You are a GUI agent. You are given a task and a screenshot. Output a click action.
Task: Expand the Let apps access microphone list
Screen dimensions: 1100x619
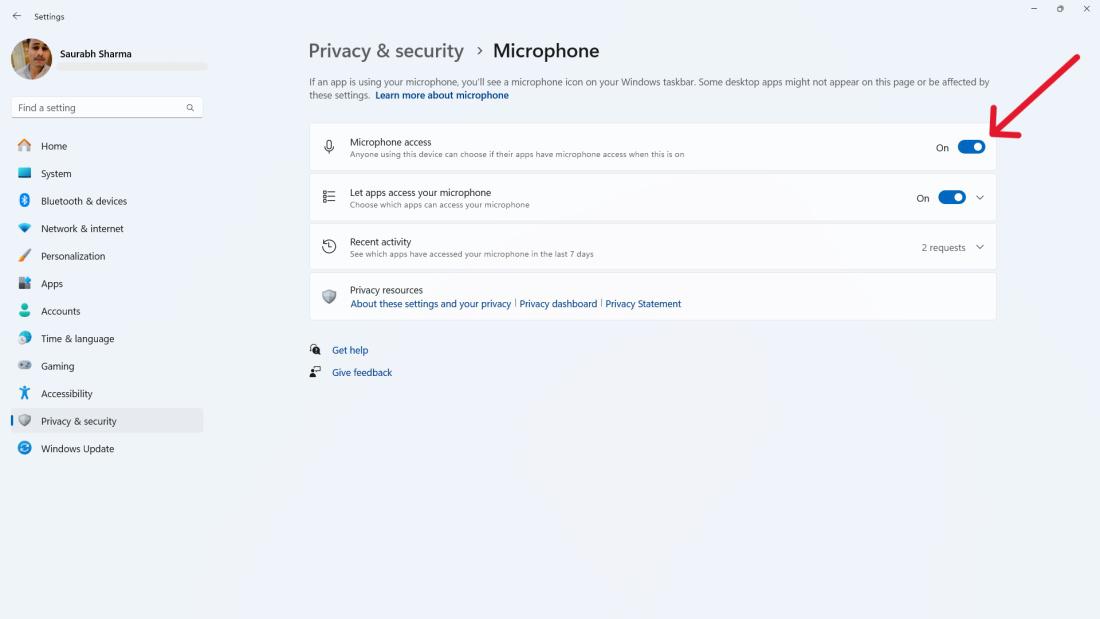tap(980, 198)
